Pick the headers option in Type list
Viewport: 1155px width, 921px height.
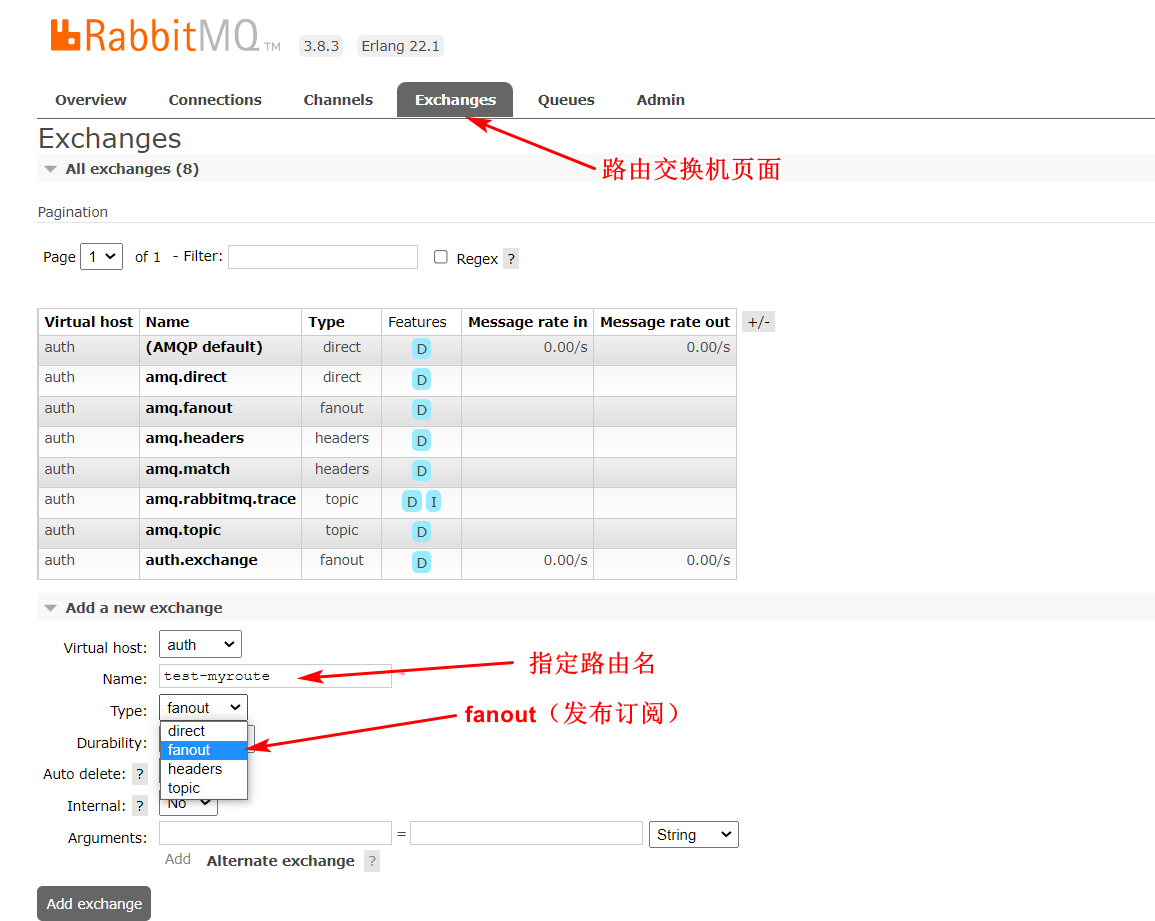203,769
